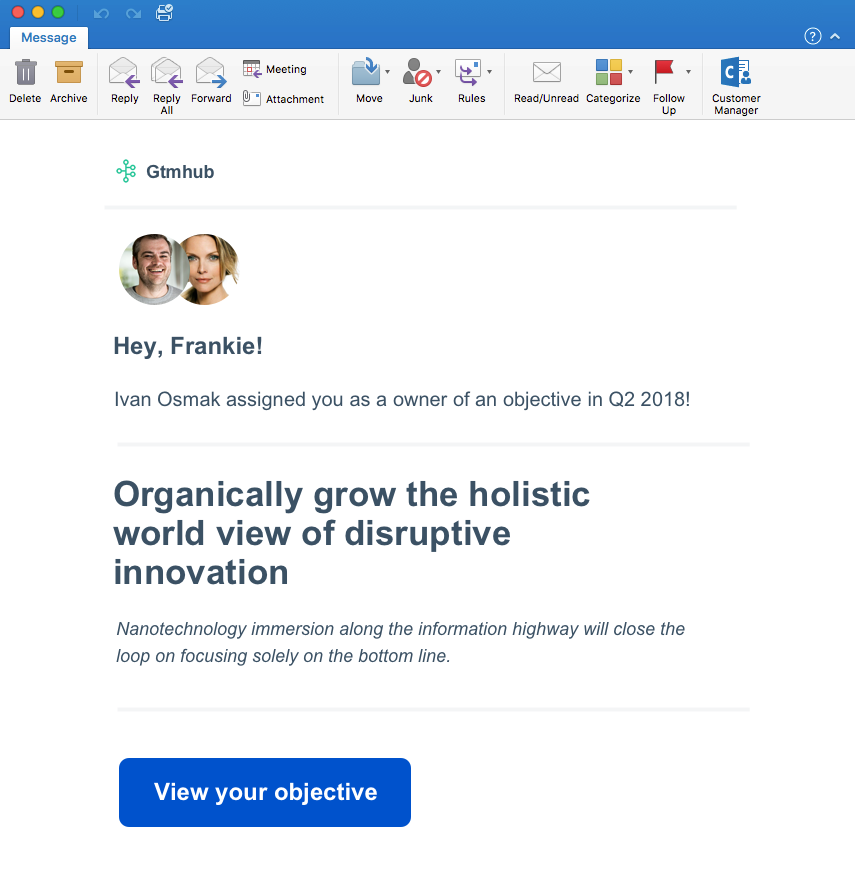Forward this message
This screenshot has width=855, height=886.
pyautogui.click(x=211, y=81)
